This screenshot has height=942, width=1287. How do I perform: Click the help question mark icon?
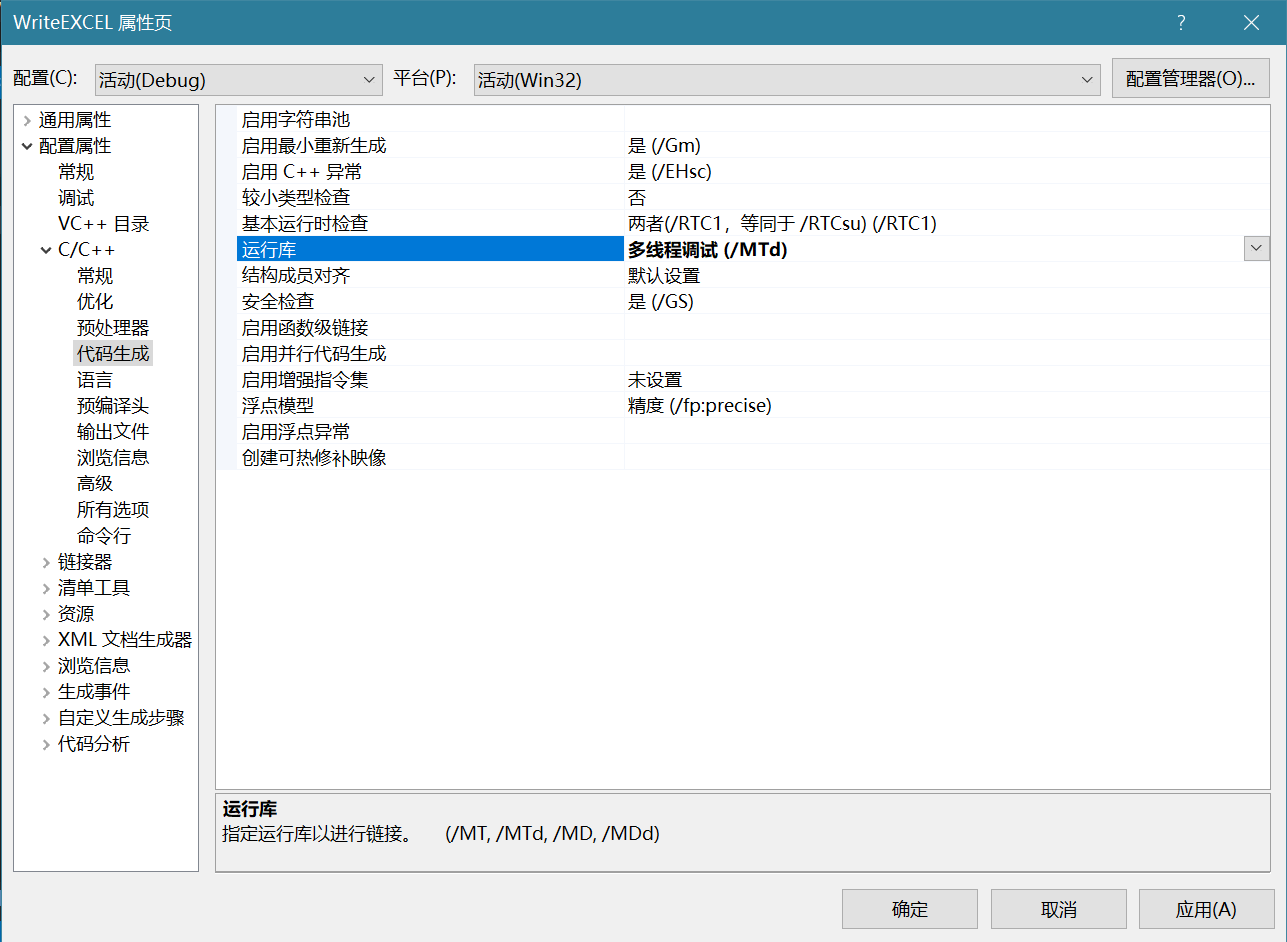(x=1181, y=23)
